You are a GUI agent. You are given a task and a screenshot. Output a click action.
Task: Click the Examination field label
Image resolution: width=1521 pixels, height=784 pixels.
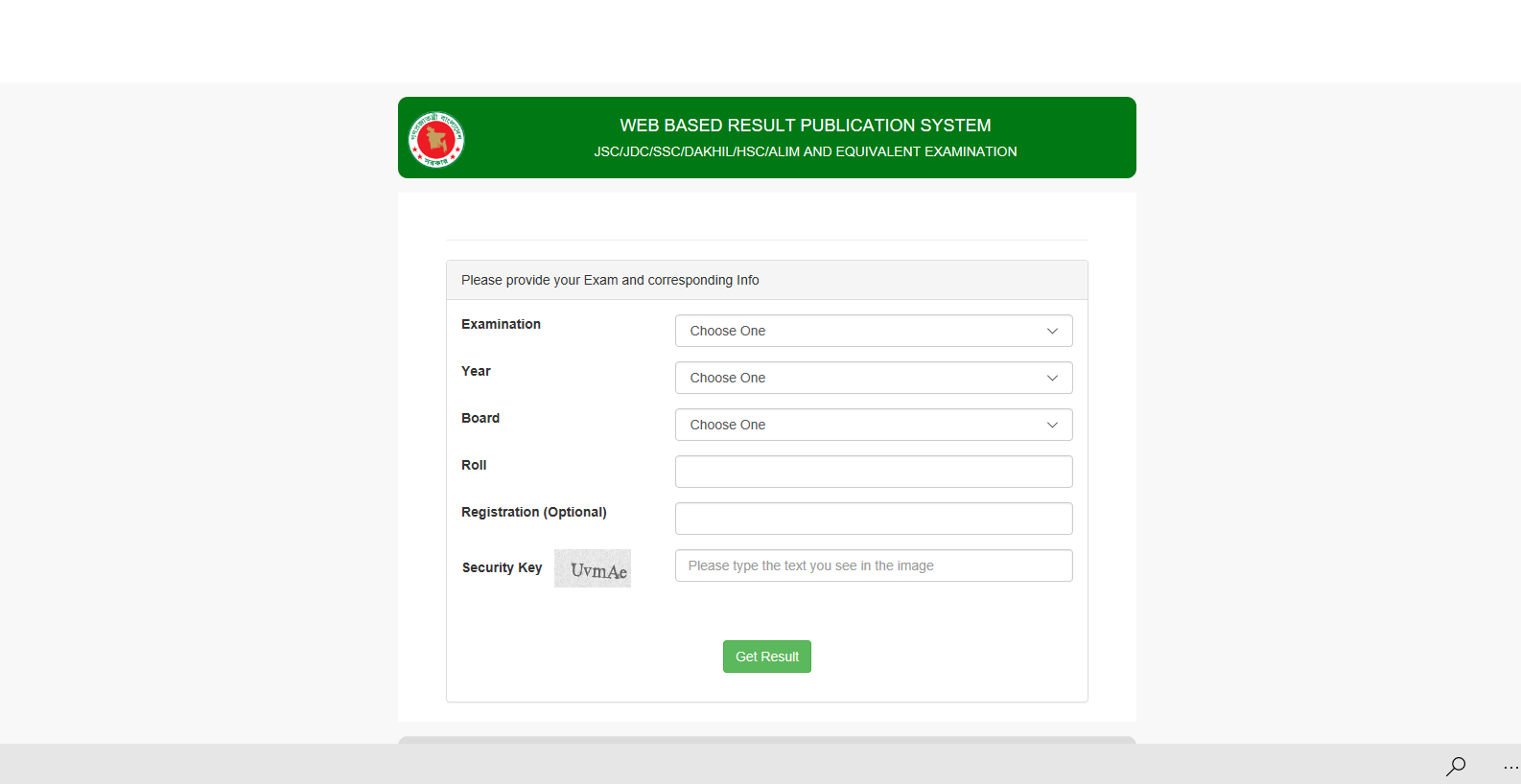tap(501, 324)
